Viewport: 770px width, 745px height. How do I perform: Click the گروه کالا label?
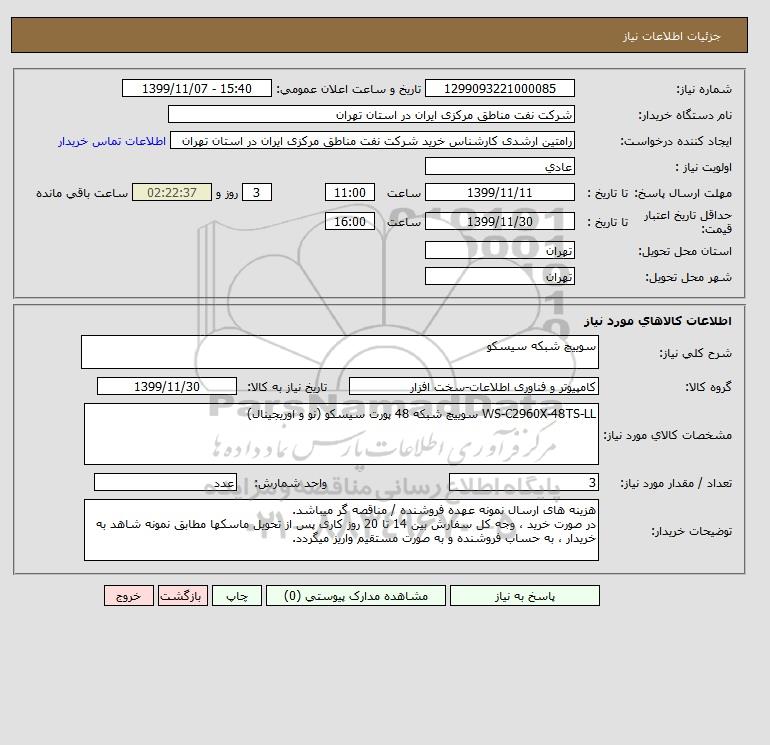[709, 387]
